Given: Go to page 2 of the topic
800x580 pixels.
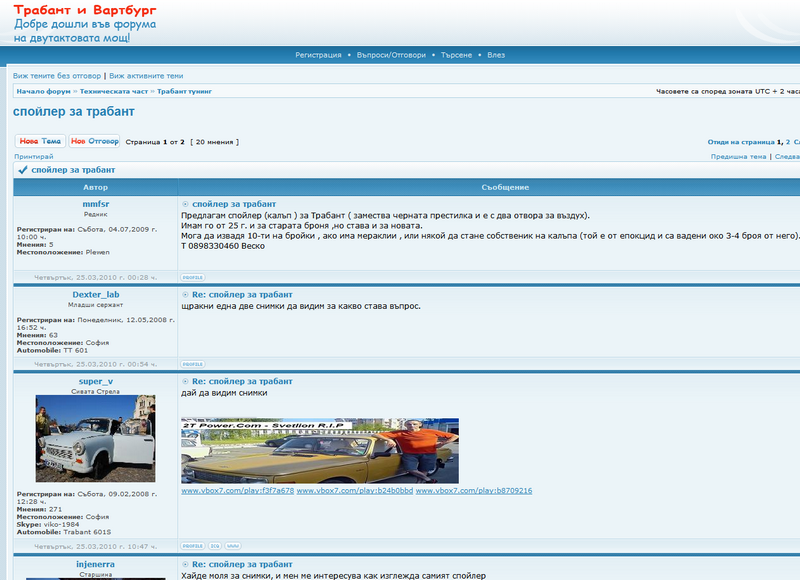Looking at the screenshot, I should tap(788, 142).
